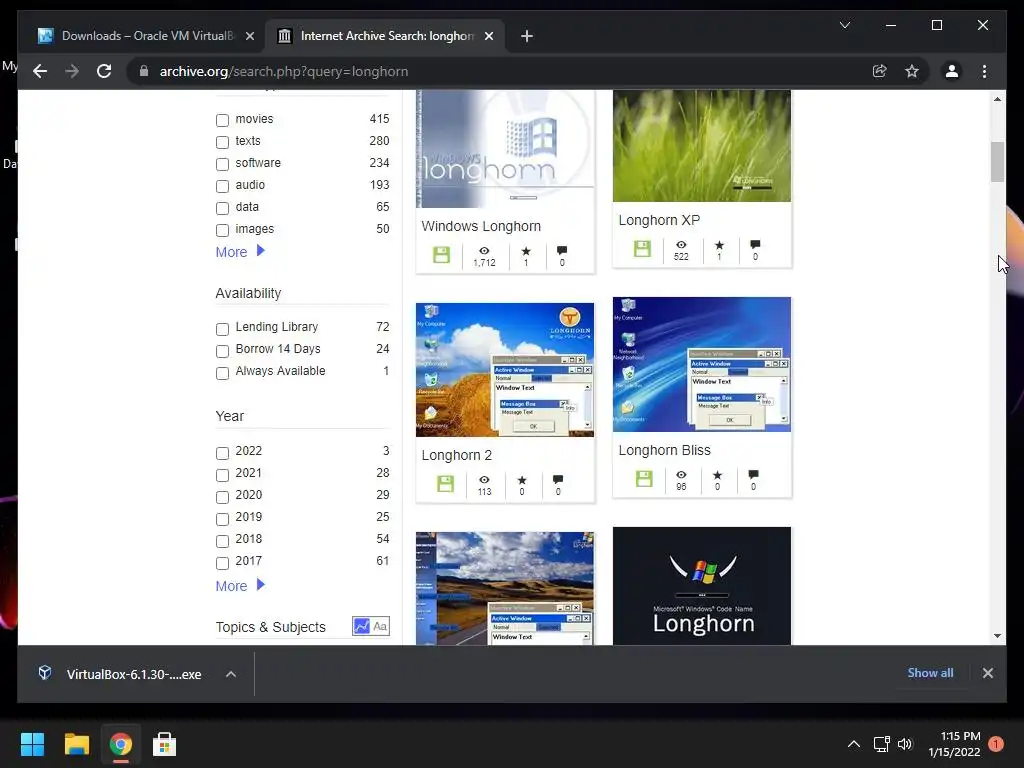
Task: Filter results by year 2021
Action: pyautogui.click(x=222, y=475)
